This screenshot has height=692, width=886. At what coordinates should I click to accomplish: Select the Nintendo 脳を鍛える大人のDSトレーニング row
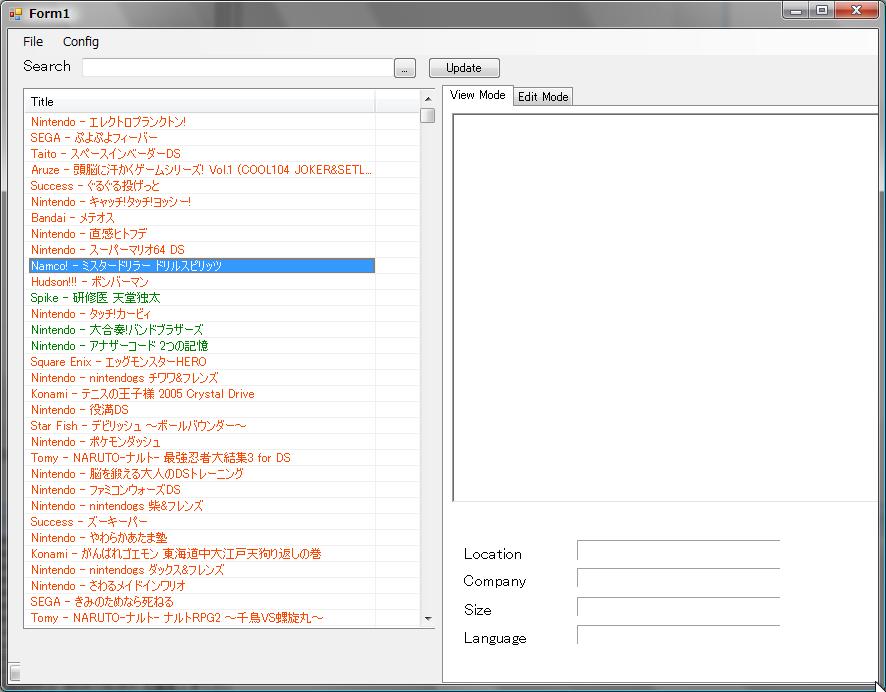click(202, 474)
